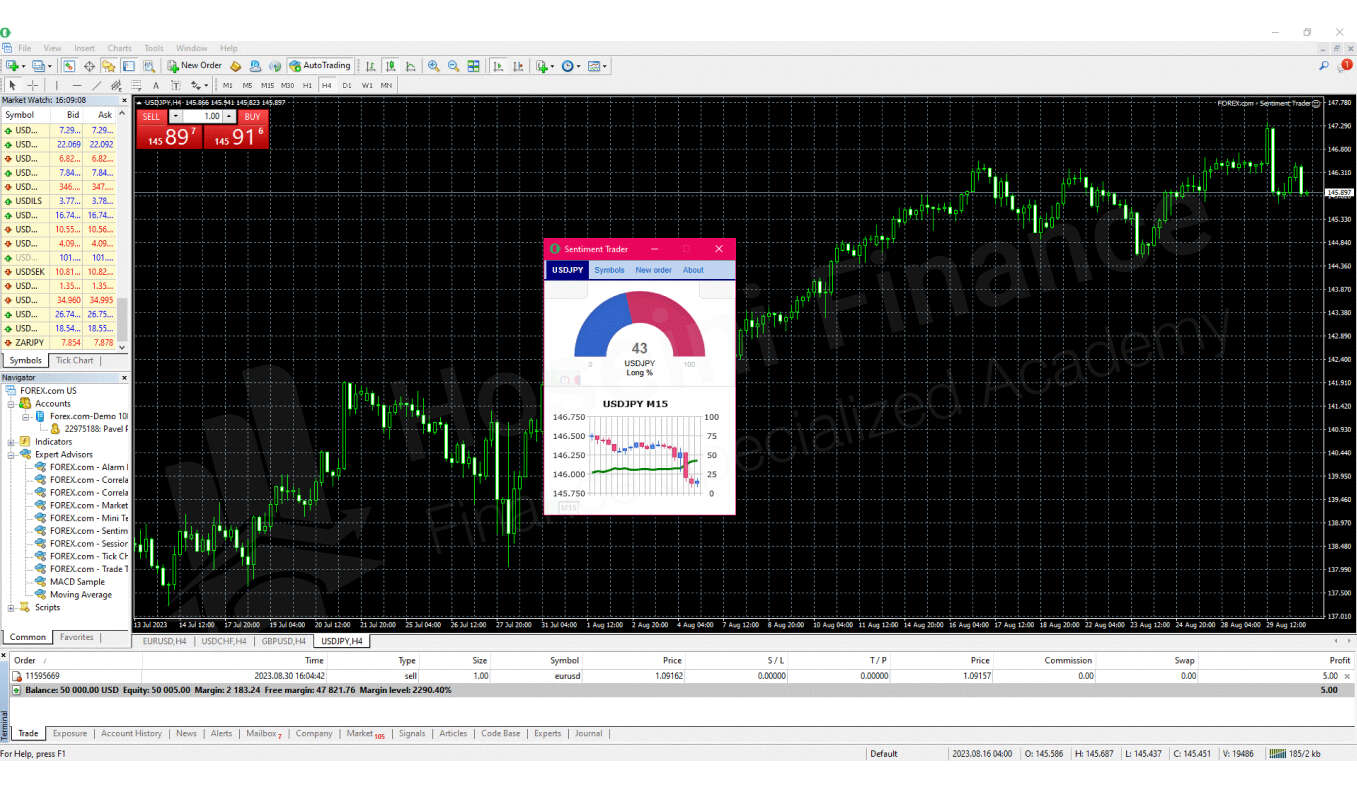Toggle the Data Window icon

pyautogui.click(x=89, y=66)
